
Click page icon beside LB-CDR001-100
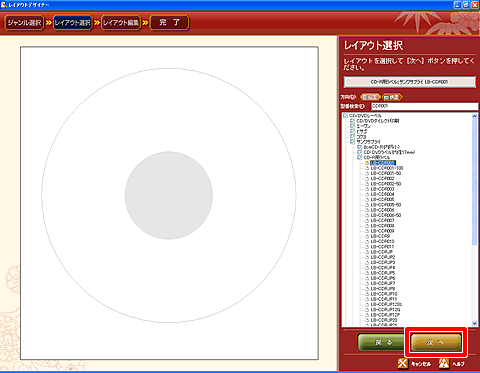click(367, 168)
